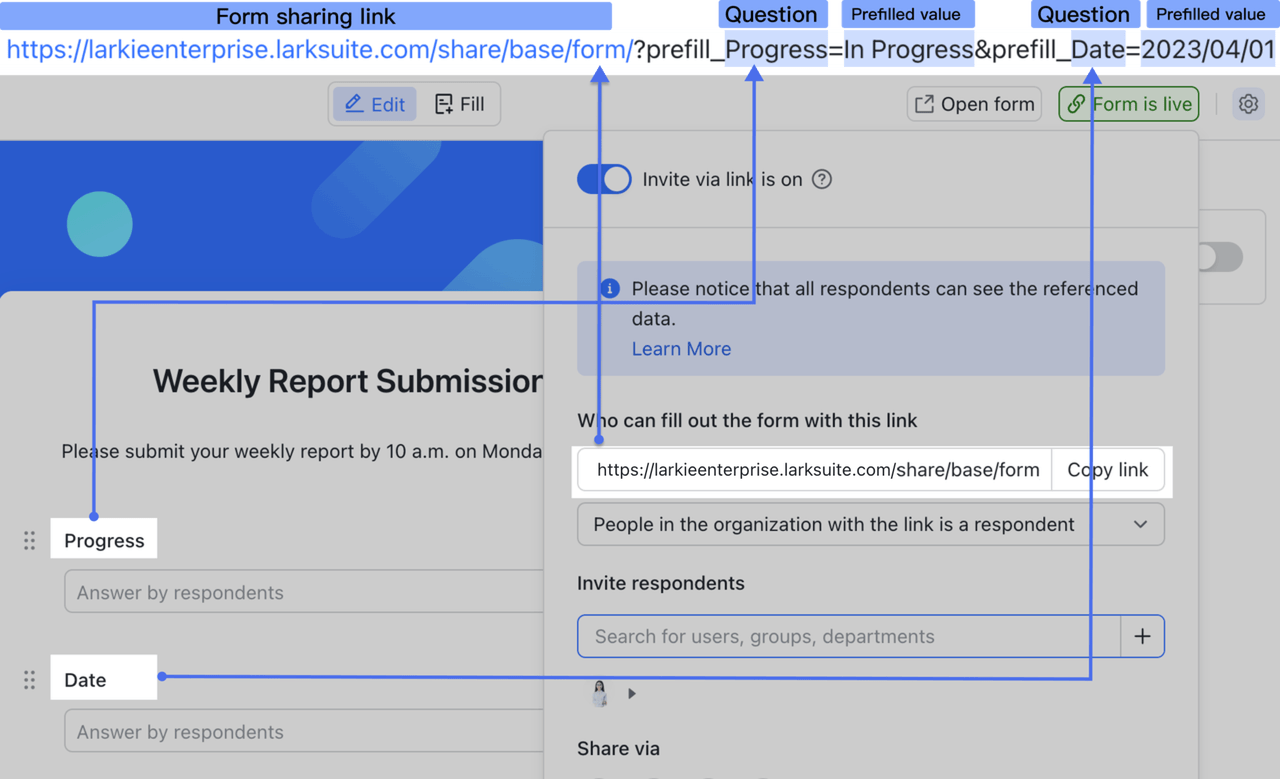
Task: Click the drag handle next to Date
Action: pos(30,680)
